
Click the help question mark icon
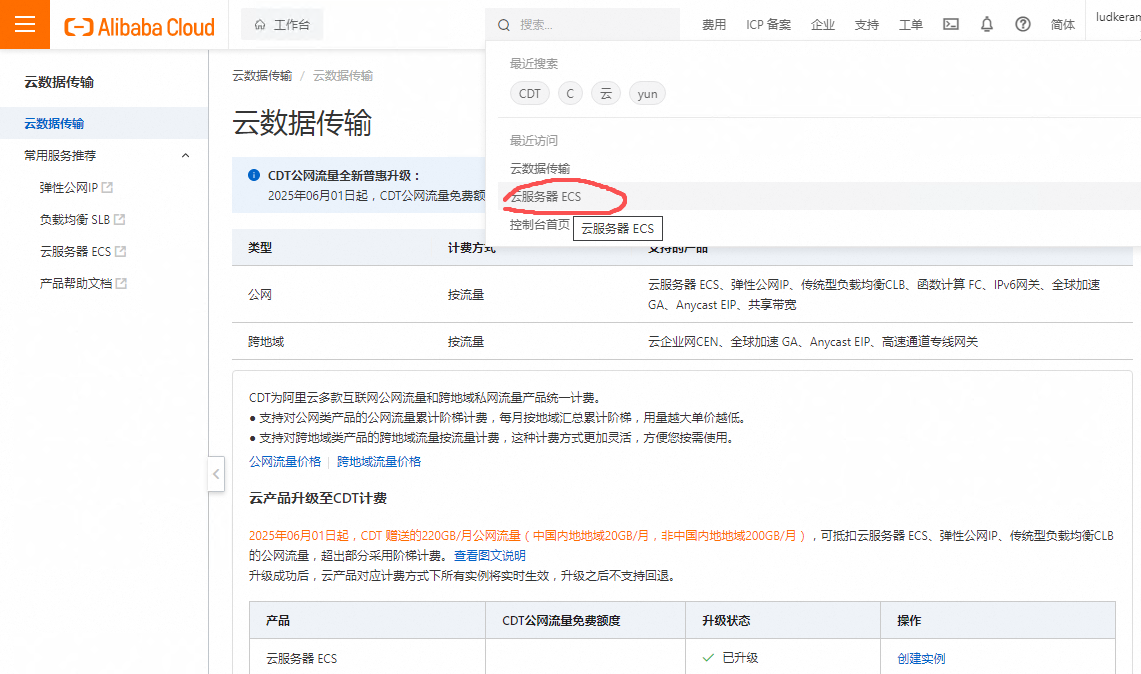(1022, 25)
